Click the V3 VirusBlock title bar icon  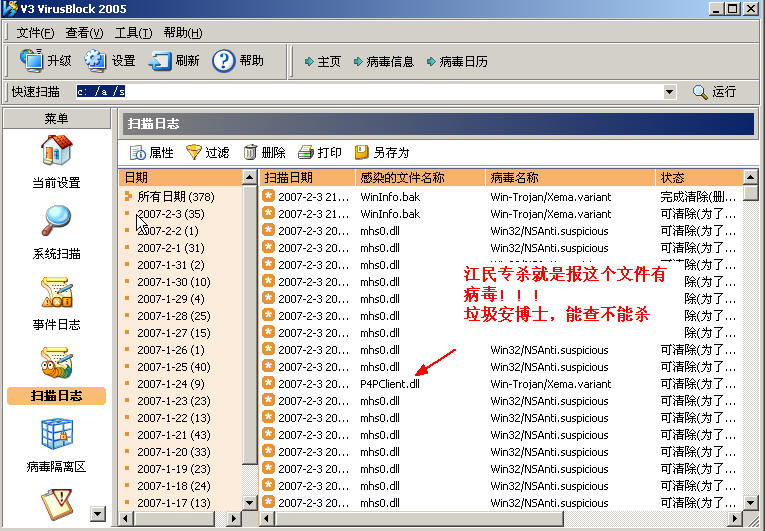pyautogui.click(x=10, y=8)
